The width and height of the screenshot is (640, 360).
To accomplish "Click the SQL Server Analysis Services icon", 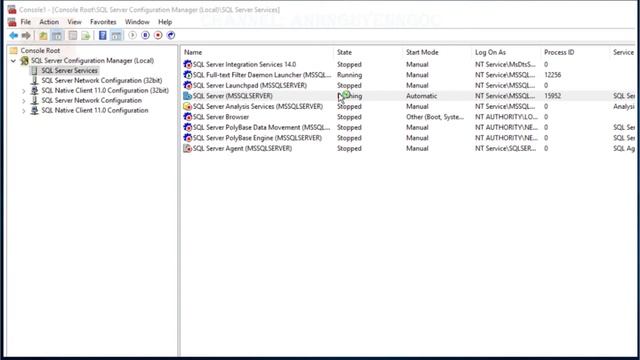I will 187,107.
